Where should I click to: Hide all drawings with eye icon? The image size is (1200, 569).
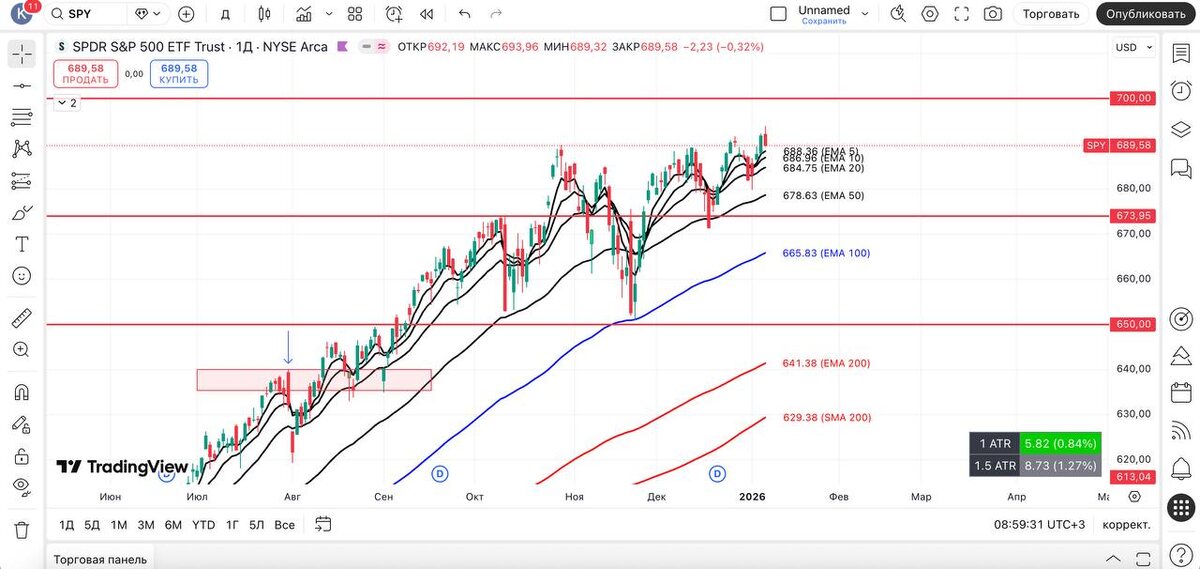coord(21,487)
